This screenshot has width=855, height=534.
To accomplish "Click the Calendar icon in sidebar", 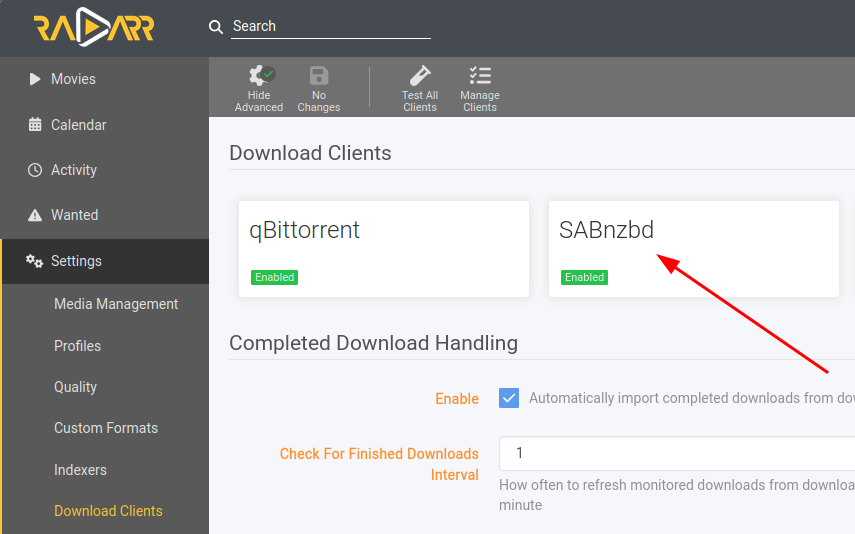I will click(x=35, y=124).
